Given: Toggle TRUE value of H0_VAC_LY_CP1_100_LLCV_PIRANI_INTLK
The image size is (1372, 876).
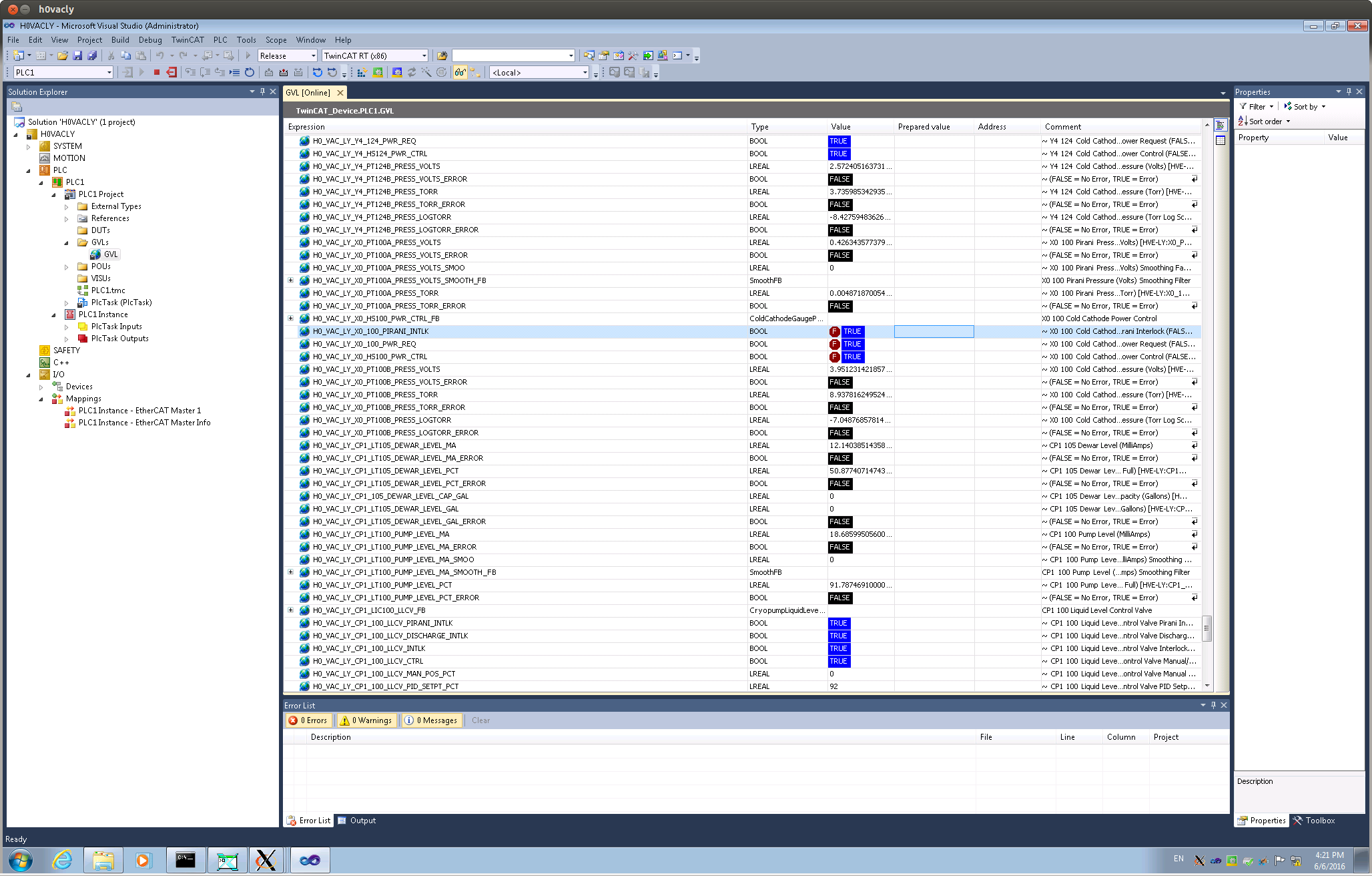Looking at the screenshot, I should (x=839, y=624).
